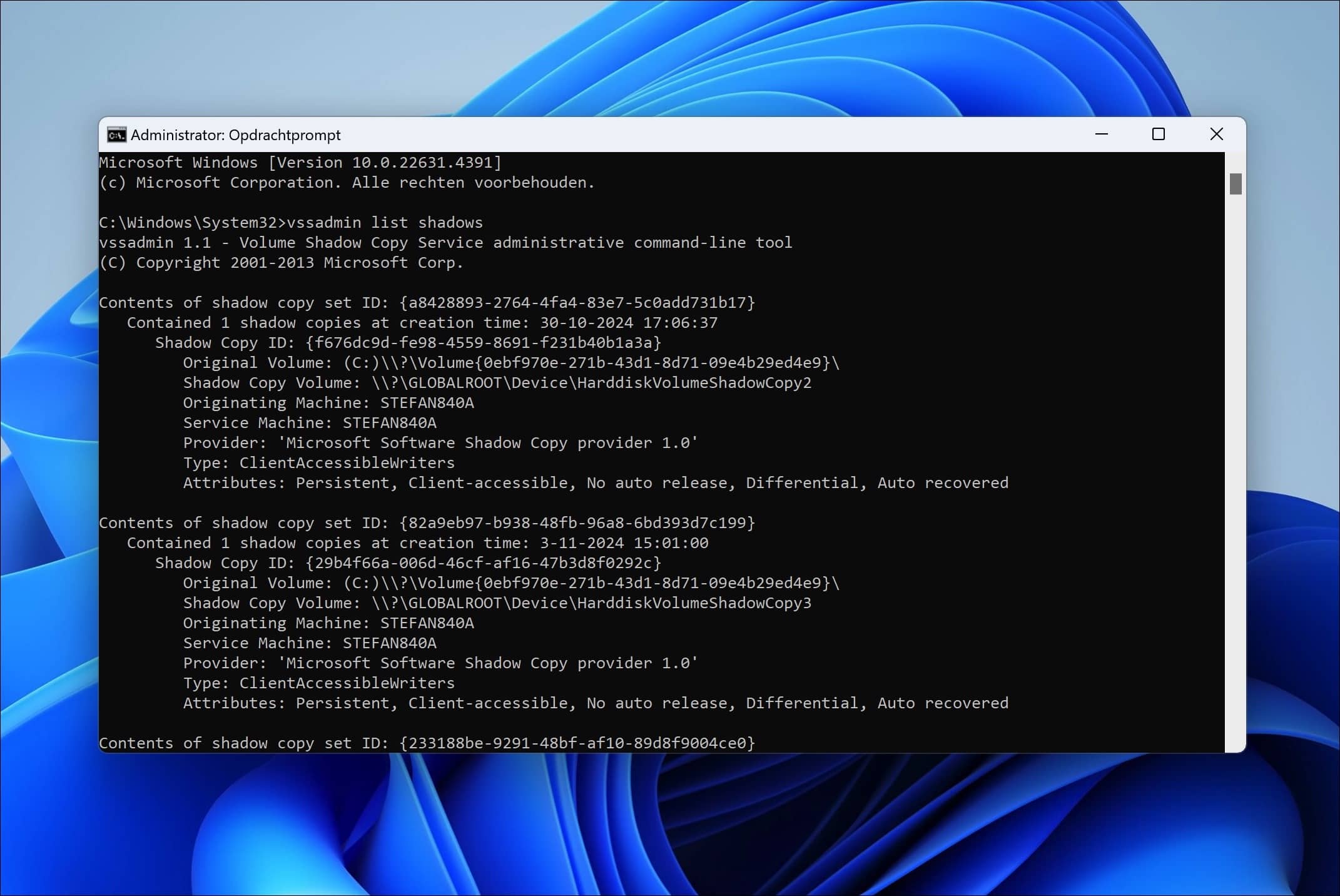
Task: Close the Administrator Opdrachtprompt window
Action: tap(1216, 135)
